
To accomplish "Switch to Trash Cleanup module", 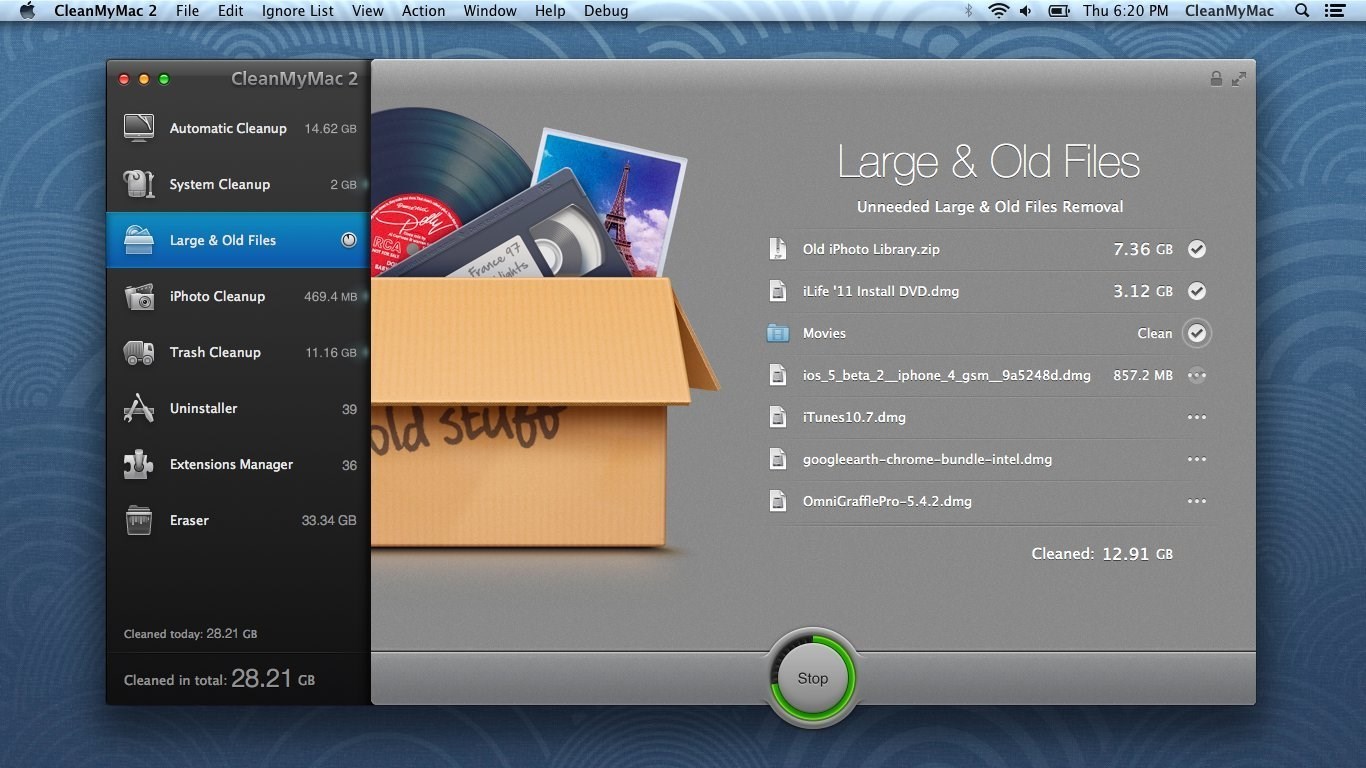I will tap(238, 352).
